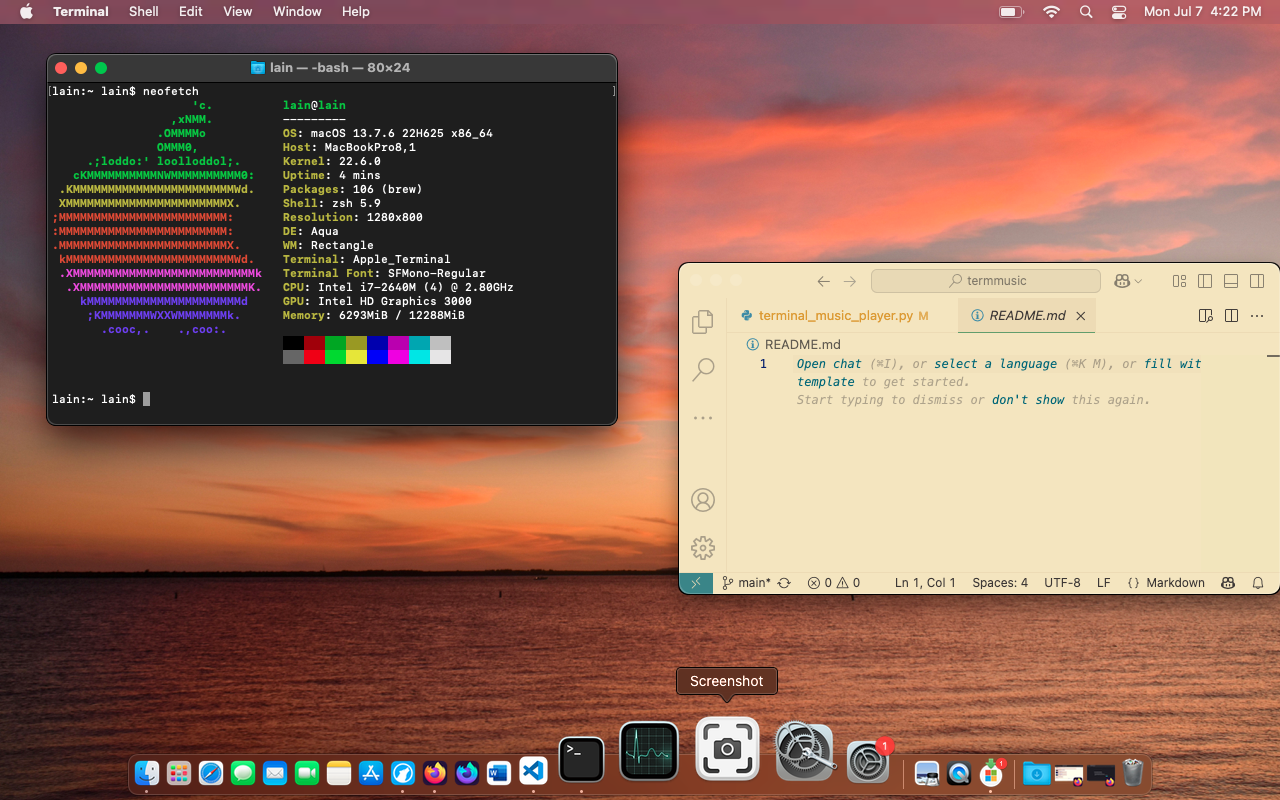Change indentation via Spaces: 4
The height and width of the screenshot is (800, 1280).
click(1000, 583)
